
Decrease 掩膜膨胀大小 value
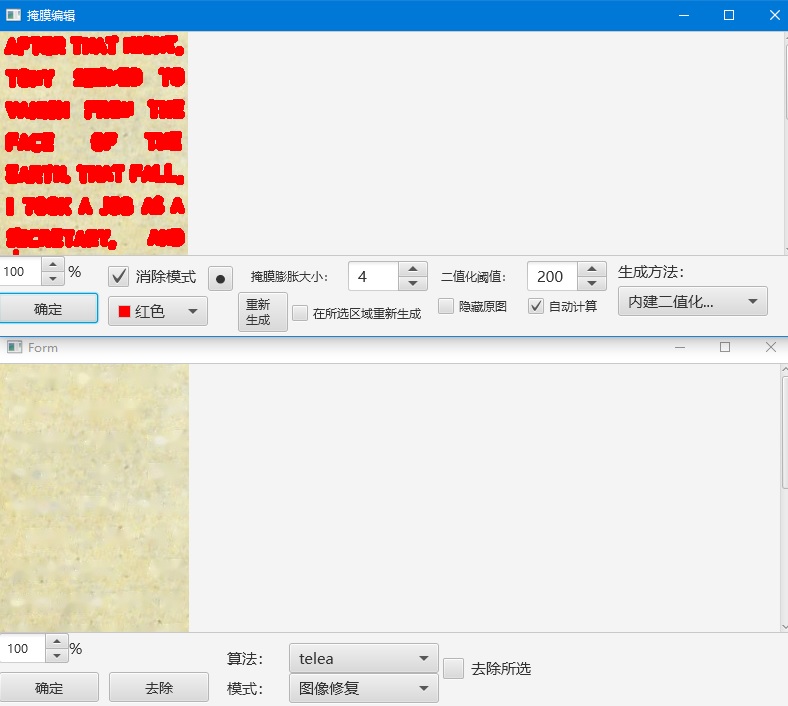point(413,283)
